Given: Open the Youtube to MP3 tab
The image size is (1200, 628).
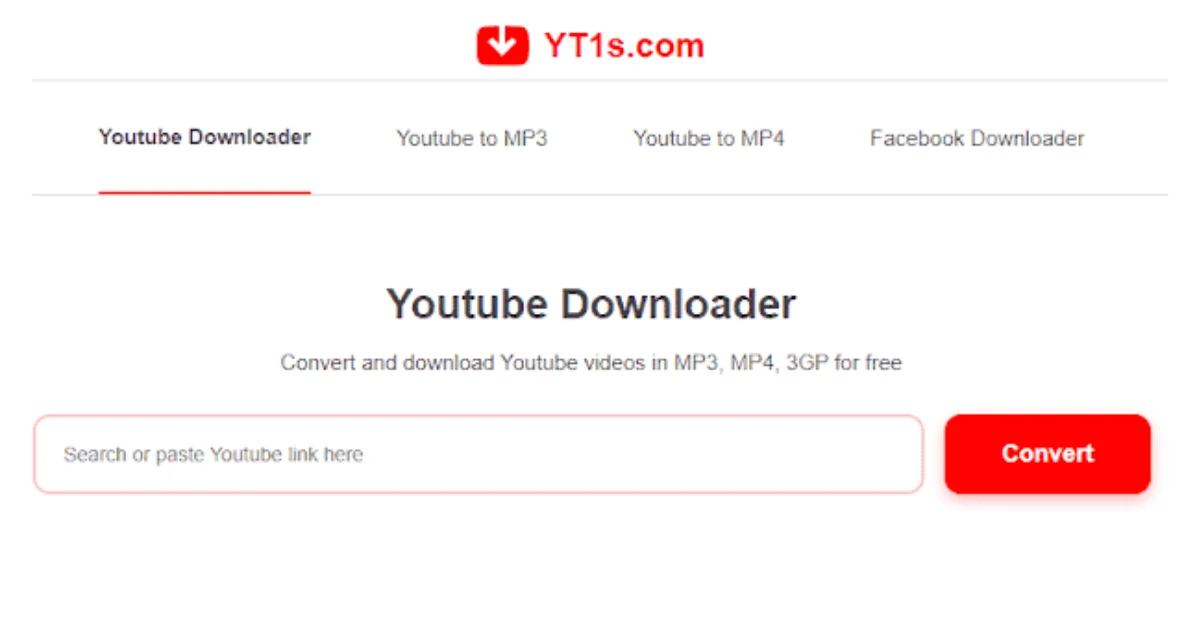Looking at the screenshot, I should click(472, 138).
